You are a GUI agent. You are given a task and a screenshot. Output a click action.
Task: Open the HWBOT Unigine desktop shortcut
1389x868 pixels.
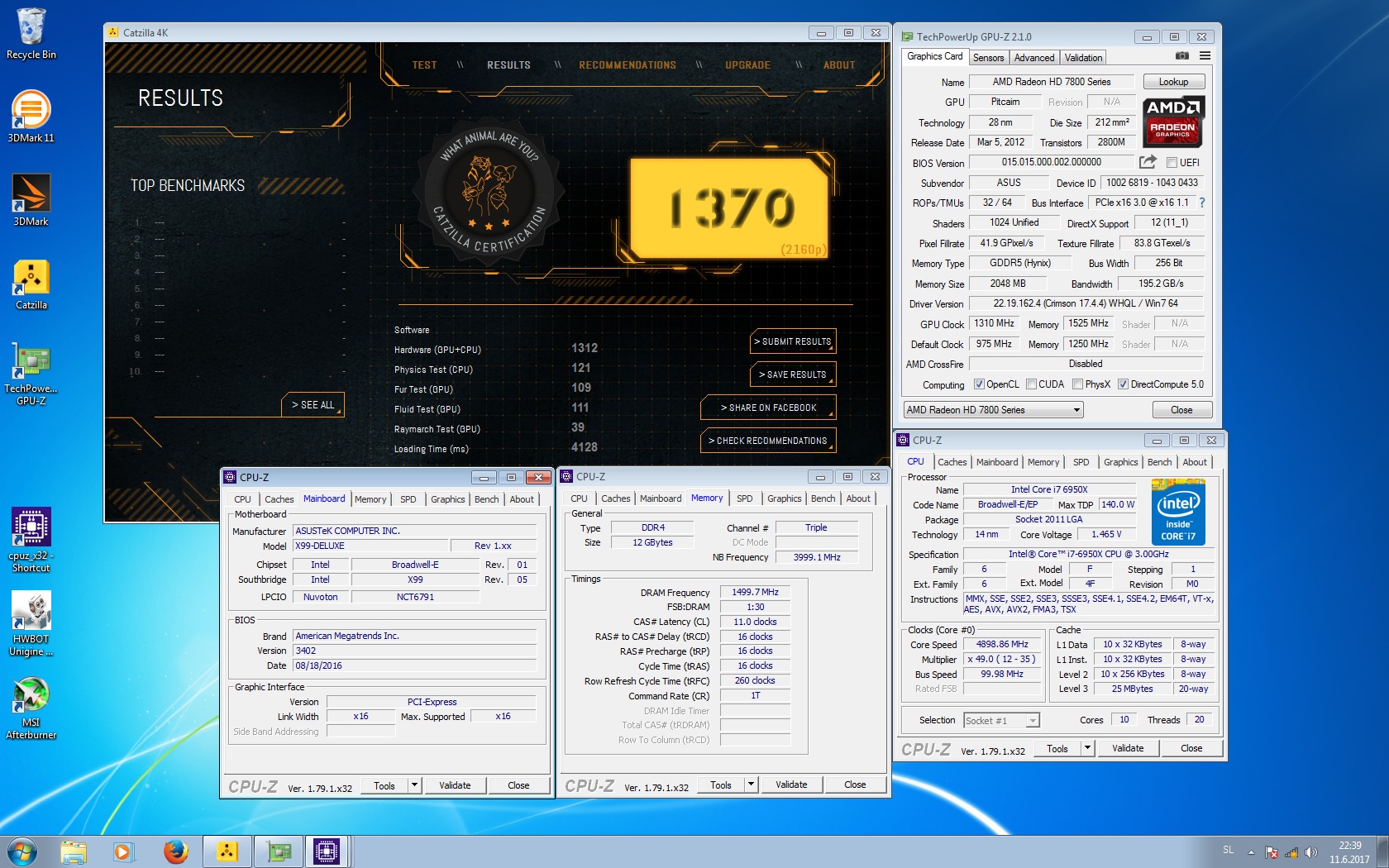[x=31, y=623]
